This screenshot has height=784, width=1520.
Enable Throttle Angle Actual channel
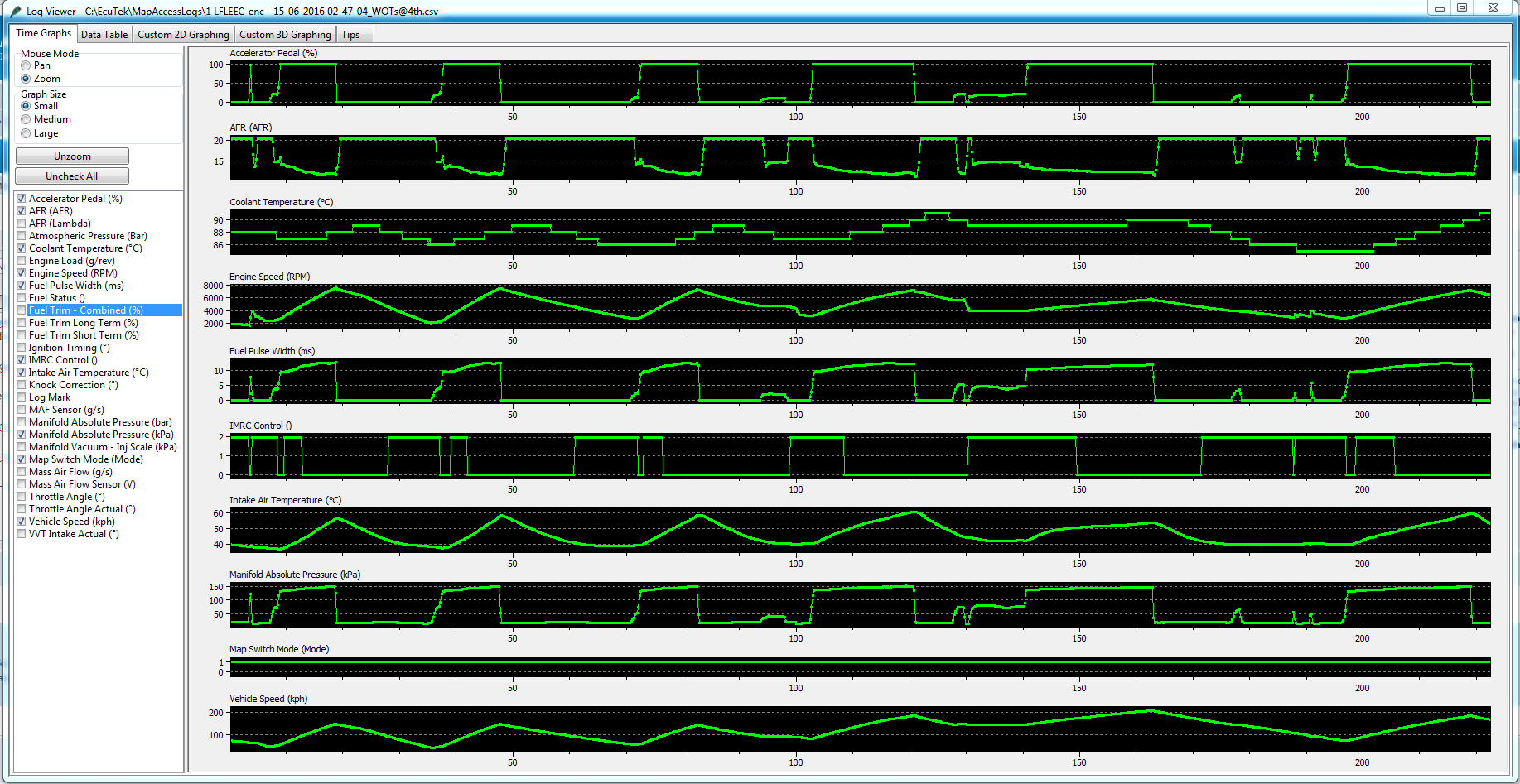point(22,509)
